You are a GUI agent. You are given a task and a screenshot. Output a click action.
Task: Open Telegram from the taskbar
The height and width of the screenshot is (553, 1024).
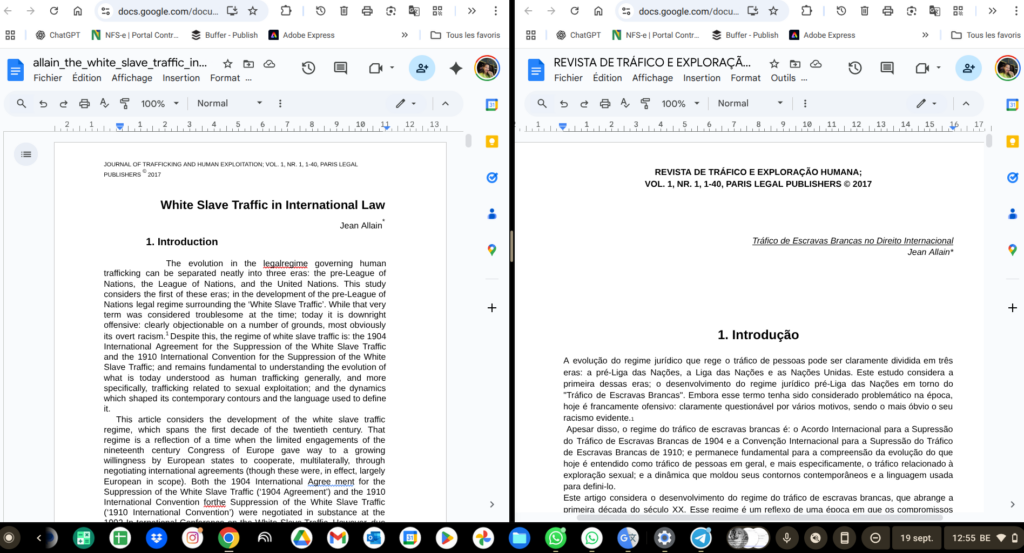(x=701, y=538)
